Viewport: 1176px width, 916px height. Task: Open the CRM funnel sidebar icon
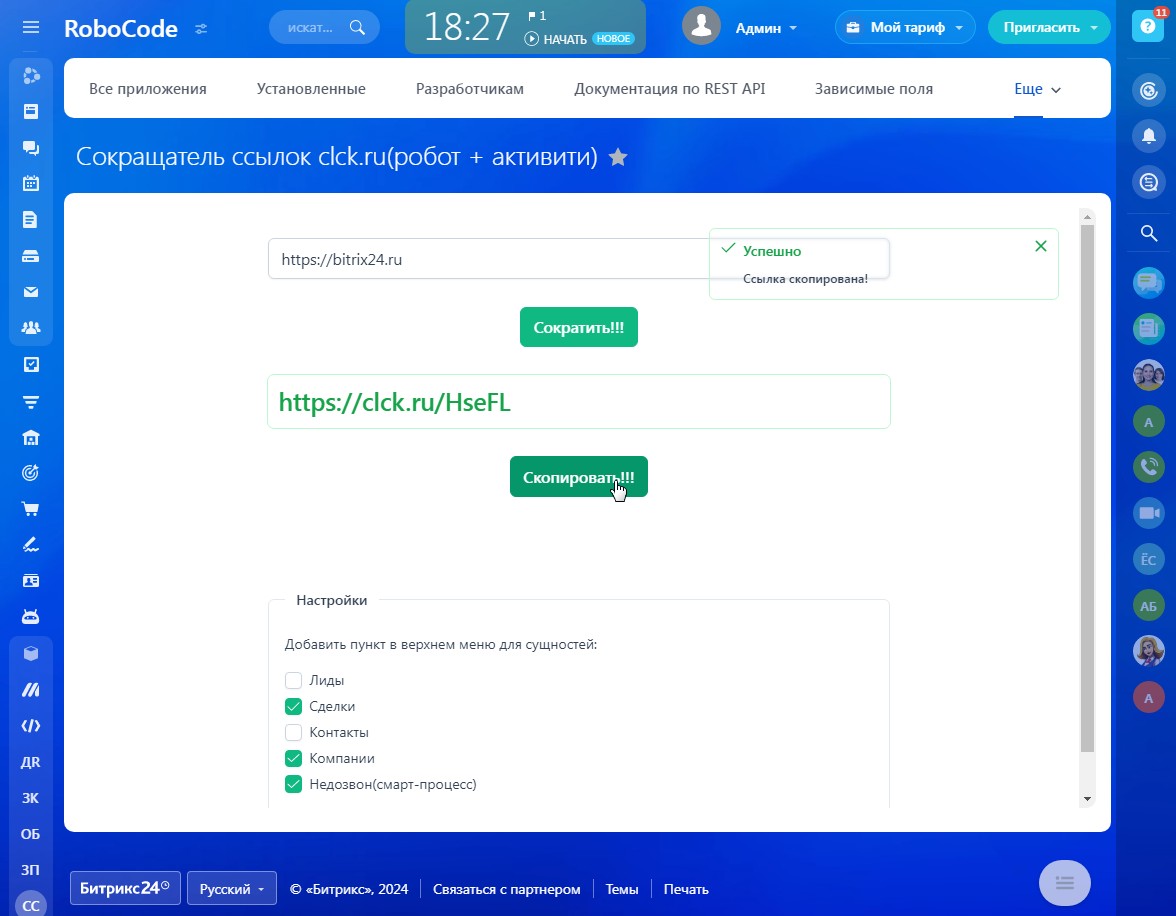[31, 403]
